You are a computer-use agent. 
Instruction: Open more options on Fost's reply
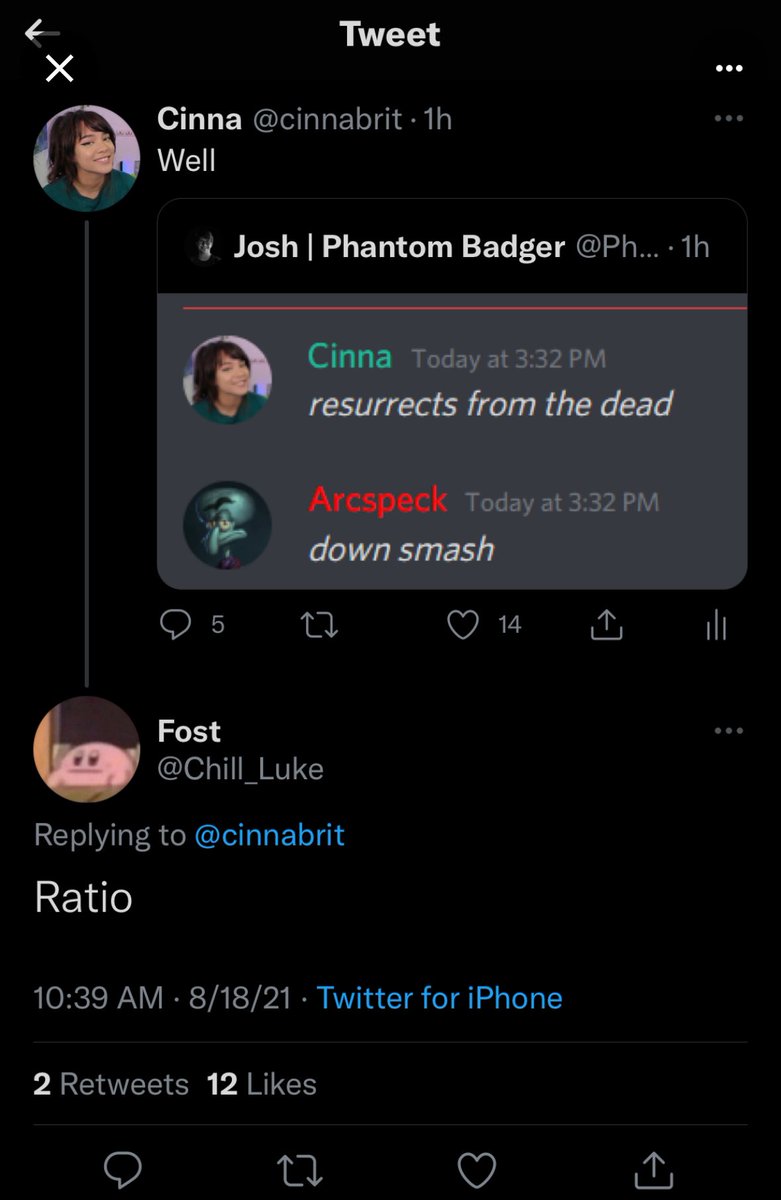point(729,731)
